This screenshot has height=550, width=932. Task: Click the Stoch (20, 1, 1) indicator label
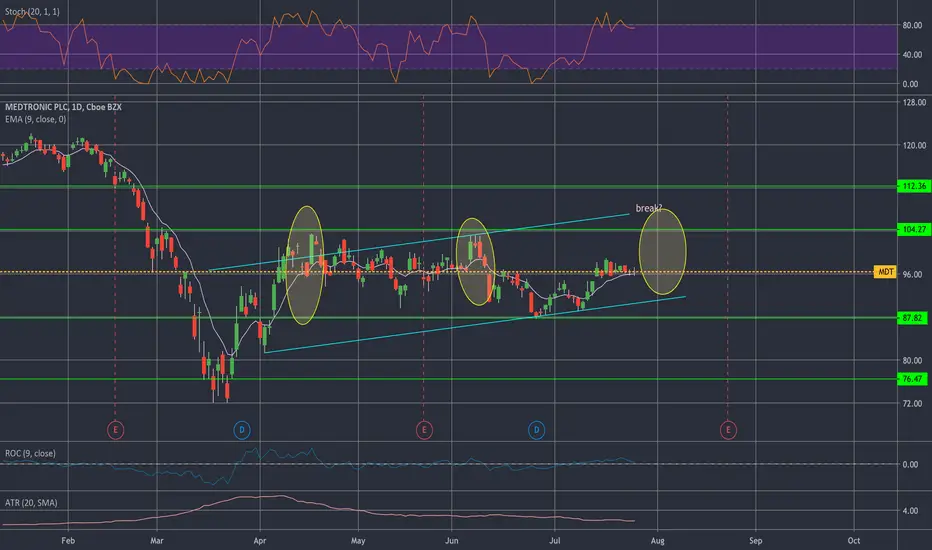coord(32,11)
